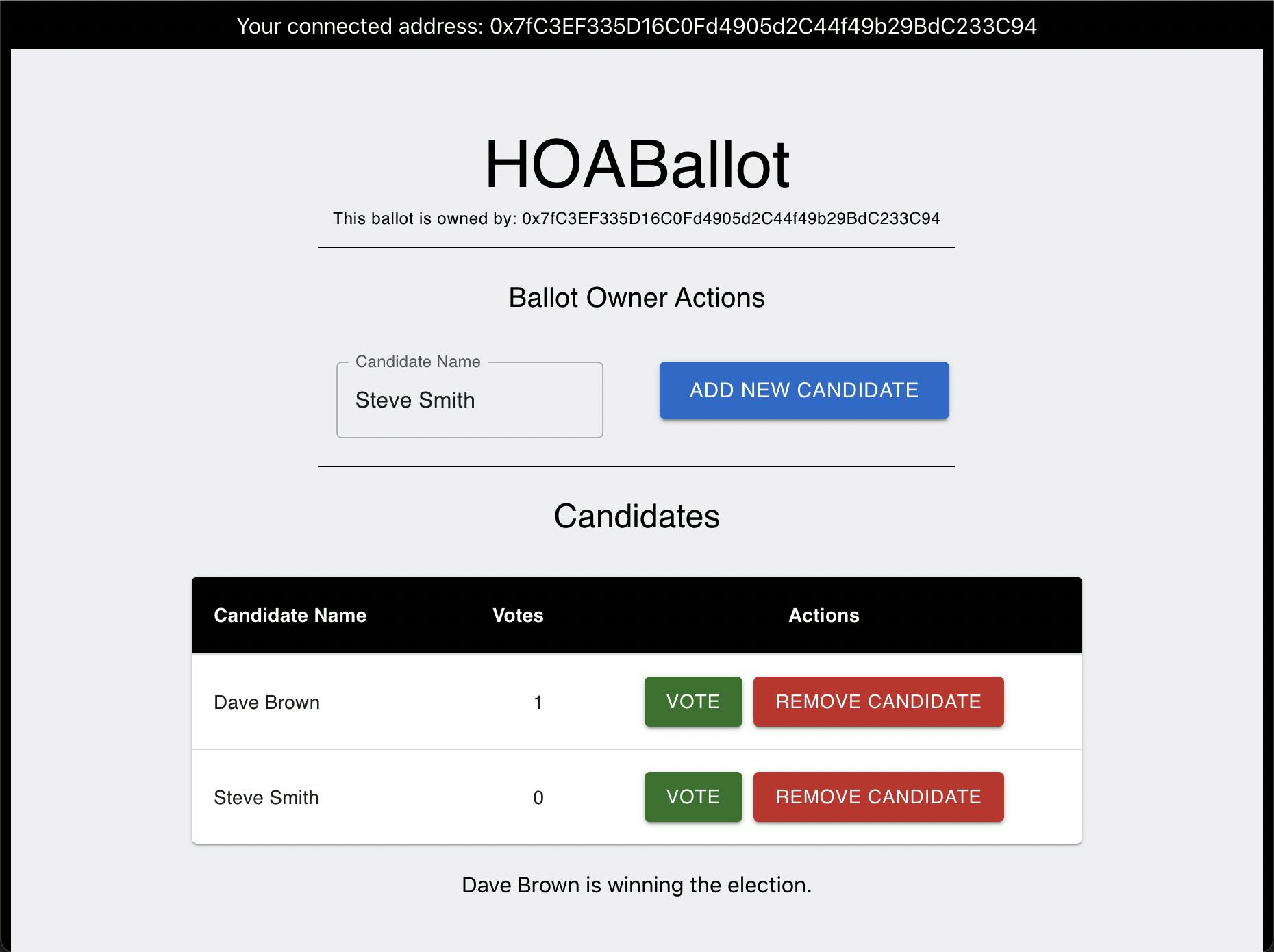1274x952 pixels.
Task: Remove Dave Brown from the ballot
Action: point(877,701)
